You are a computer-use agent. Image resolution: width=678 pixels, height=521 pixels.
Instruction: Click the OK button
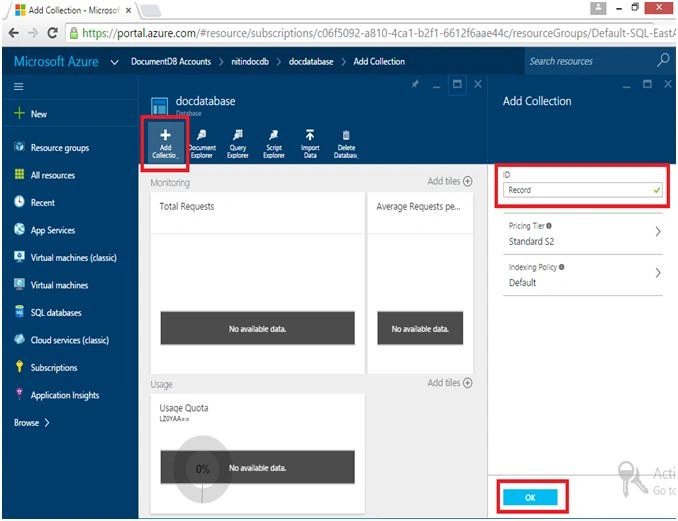tap(531, 497)
